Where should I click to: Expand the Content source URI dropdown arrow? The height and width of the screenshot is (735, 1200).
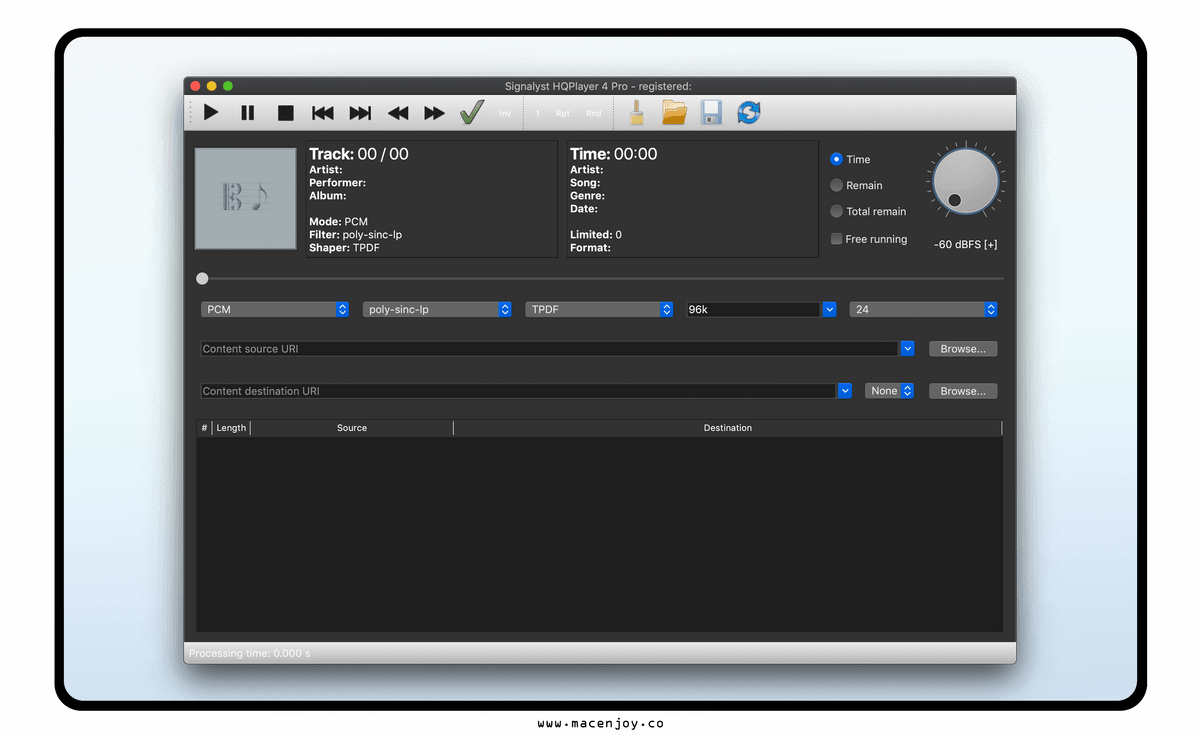(x=908, y=349)
